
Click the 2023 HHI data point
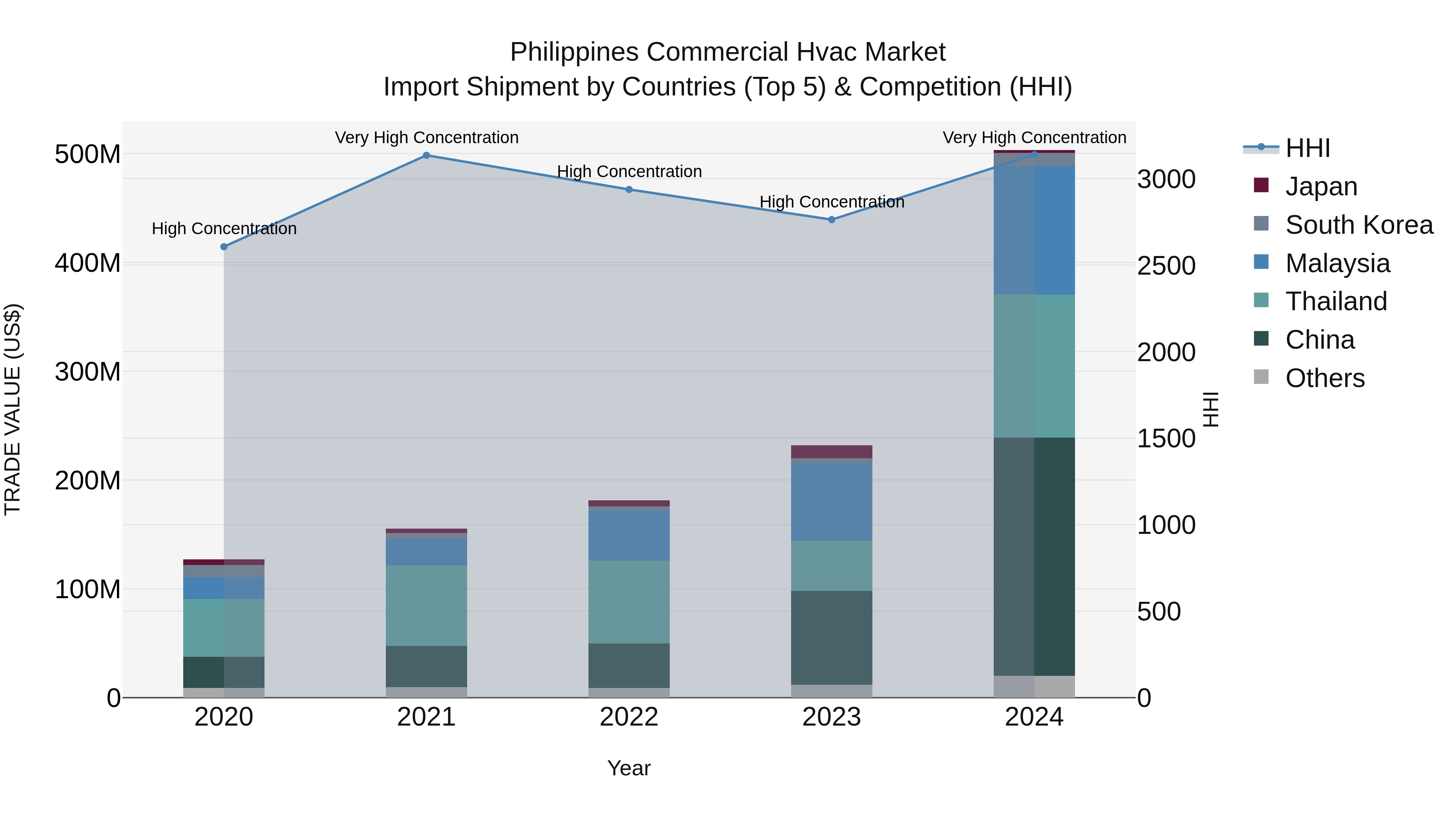click(832, 220)
